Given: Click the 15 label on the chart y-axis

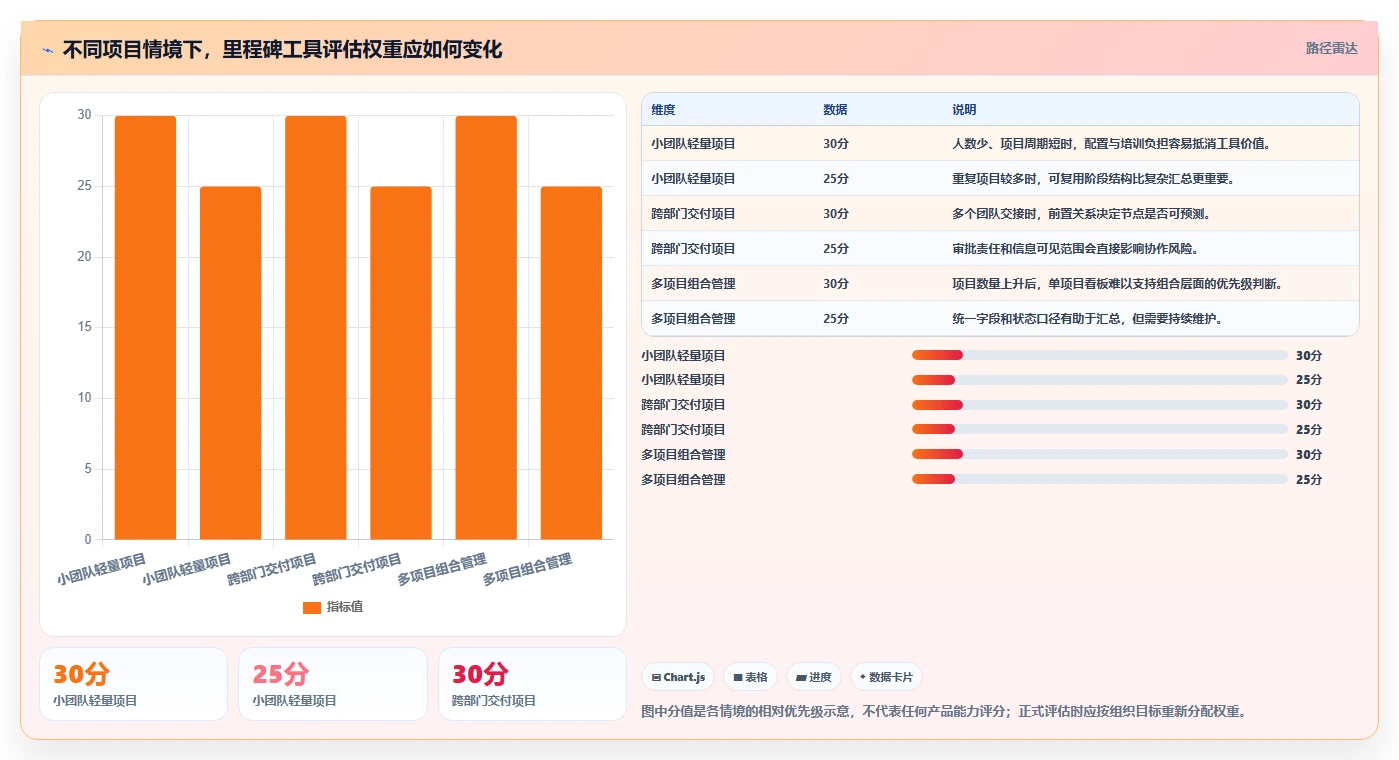Looking at the screenshot, I should click(84, 328).
